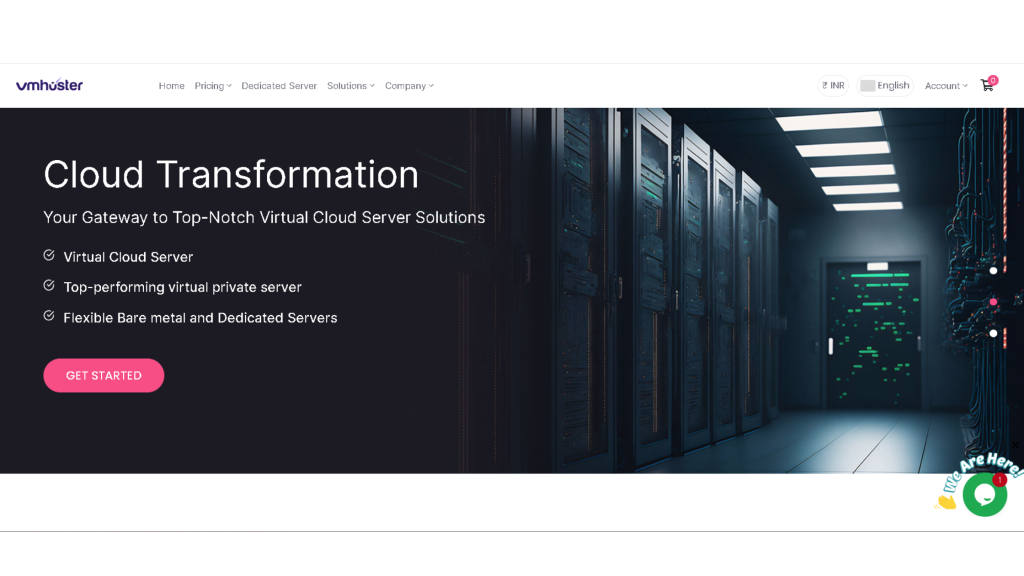Screen dimensions: 1024x576
Task: Change currency using the INR selector
Action: [x=833, y=86]
